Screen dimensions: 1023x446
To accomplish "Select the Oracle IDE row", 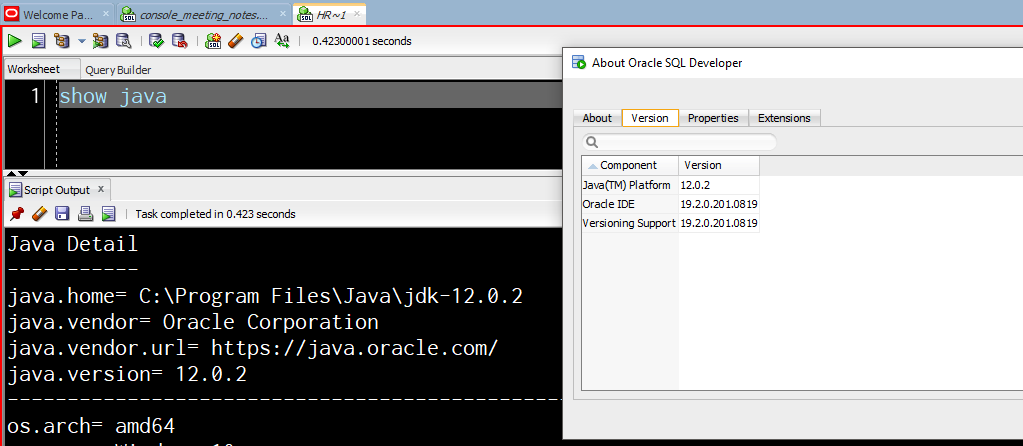I will [670, 204].
